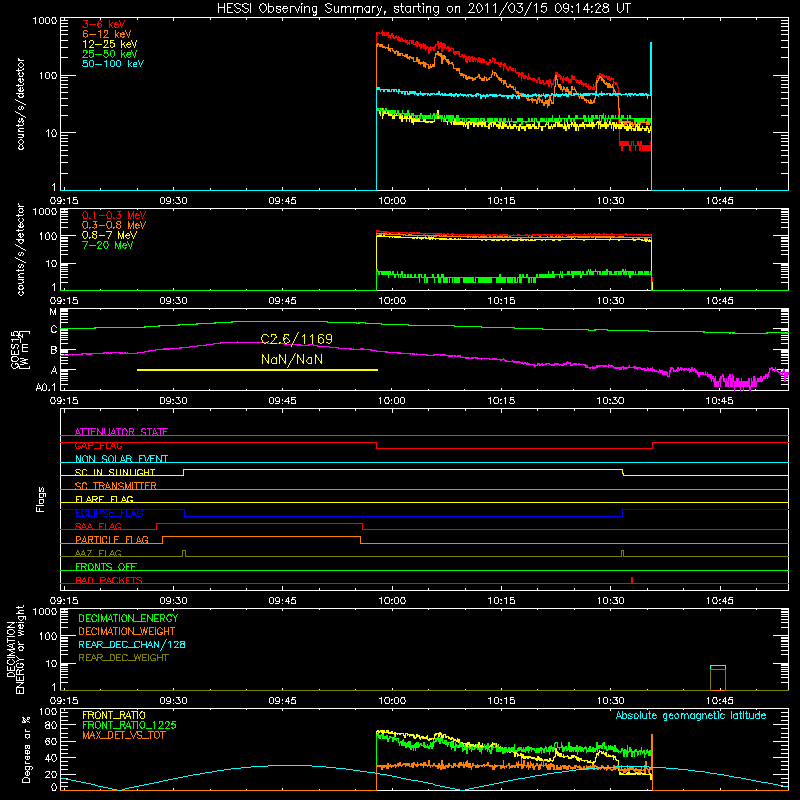Click the MAX_DET_VS_TOT legend label
This screenshot has height=800, width=800.
[123, 735]
